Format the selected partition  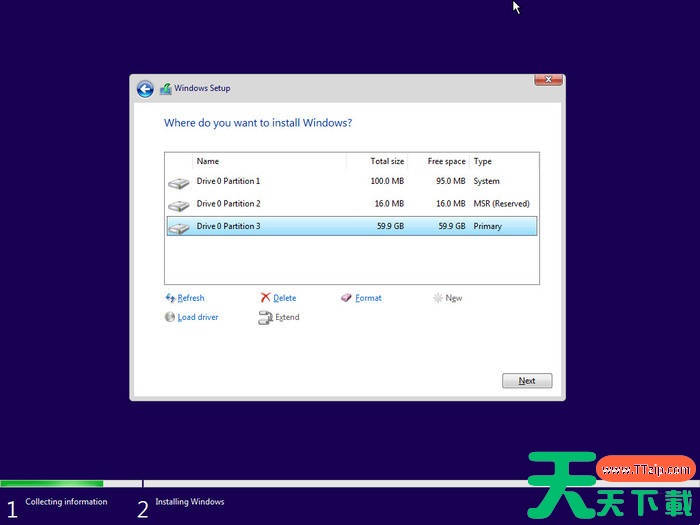(368, 298)
